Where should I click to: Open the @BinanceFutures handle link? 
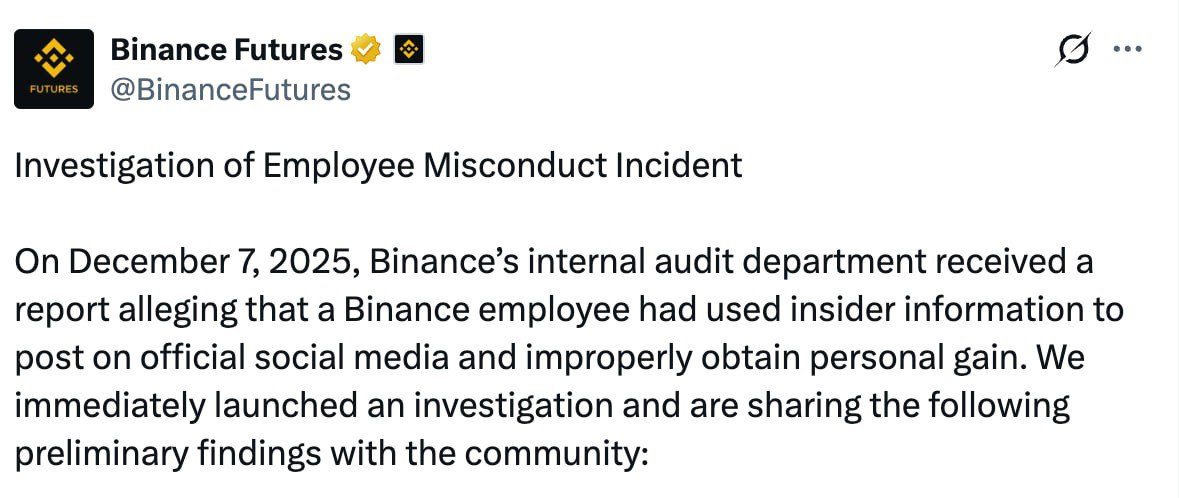pyautogui.click(x=230, y=90)
